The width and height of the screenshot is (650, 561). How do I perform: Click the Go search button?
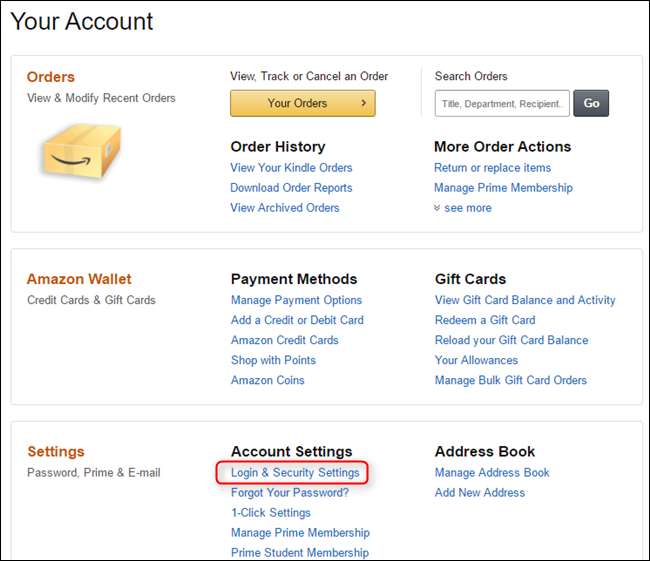pos(591,103)
